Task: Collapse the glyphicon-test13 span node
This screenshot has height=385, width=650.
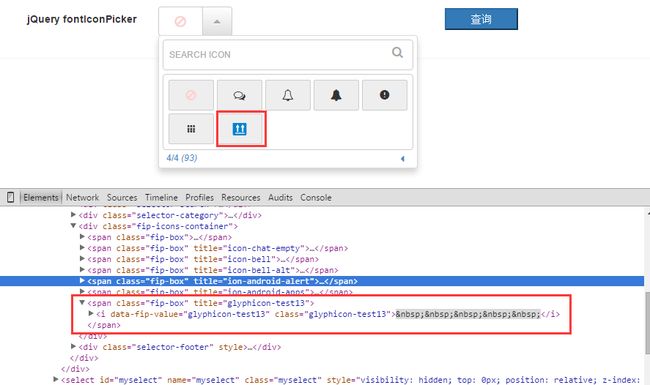Action: tap(82, 303)
